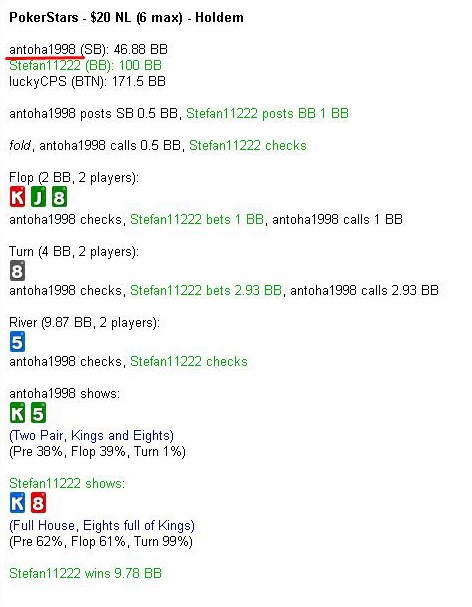
Task: Click the italic fold text
Action: [x=20, y=146]
